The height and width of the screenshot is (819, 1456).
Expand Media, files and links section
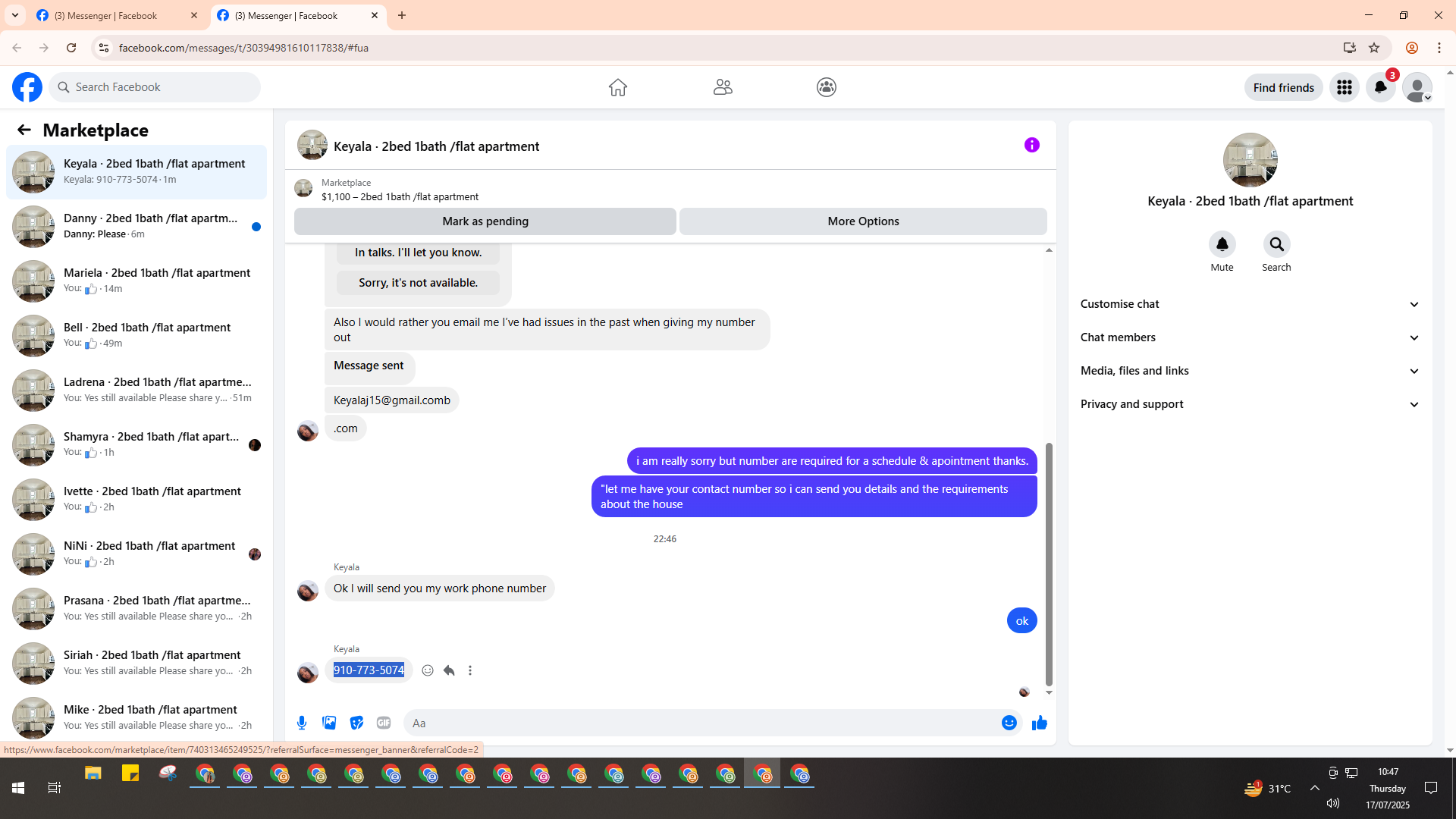point(1250,371)
